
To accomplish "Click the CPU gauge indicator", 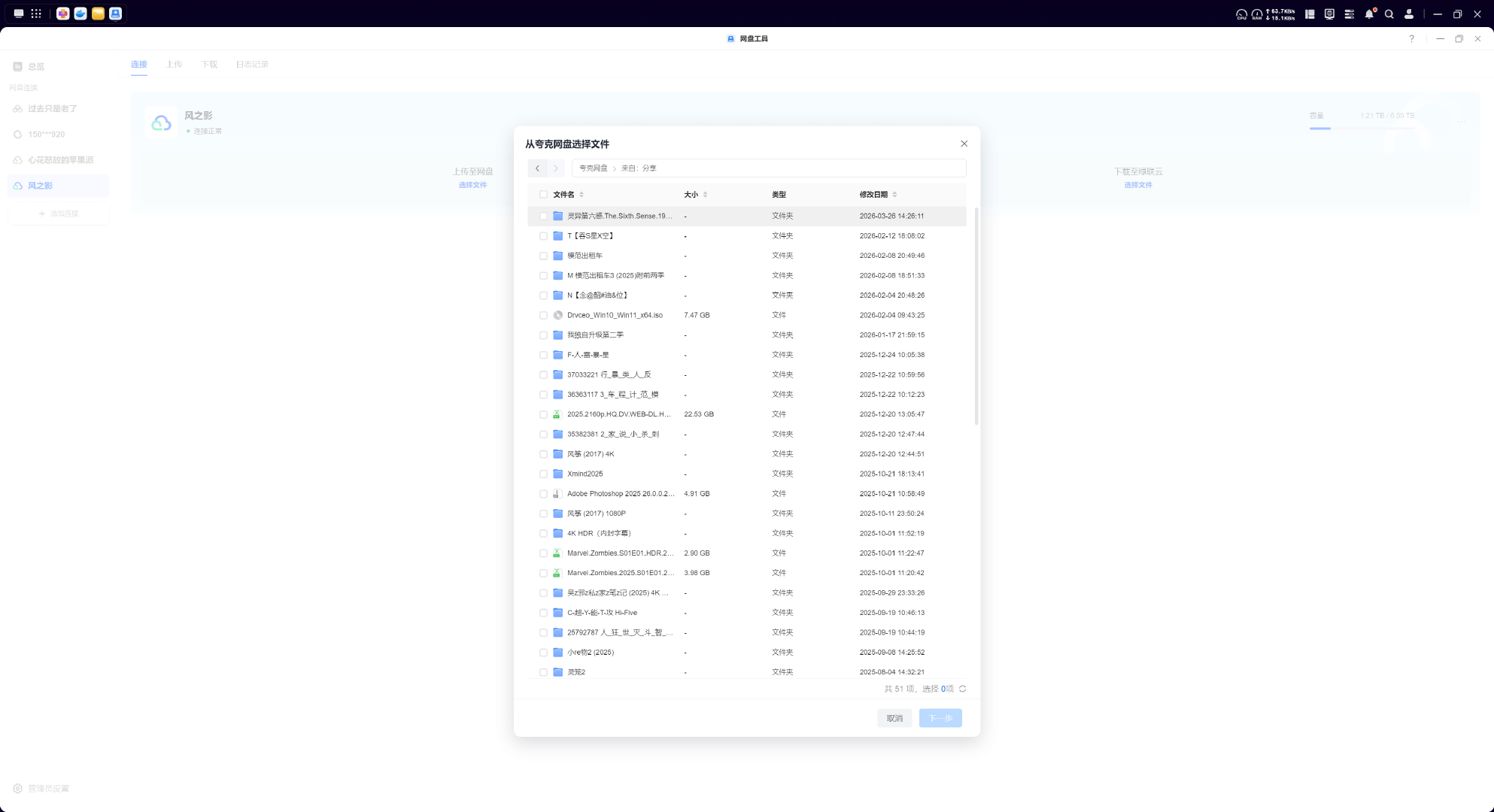I will point(1241,14).
